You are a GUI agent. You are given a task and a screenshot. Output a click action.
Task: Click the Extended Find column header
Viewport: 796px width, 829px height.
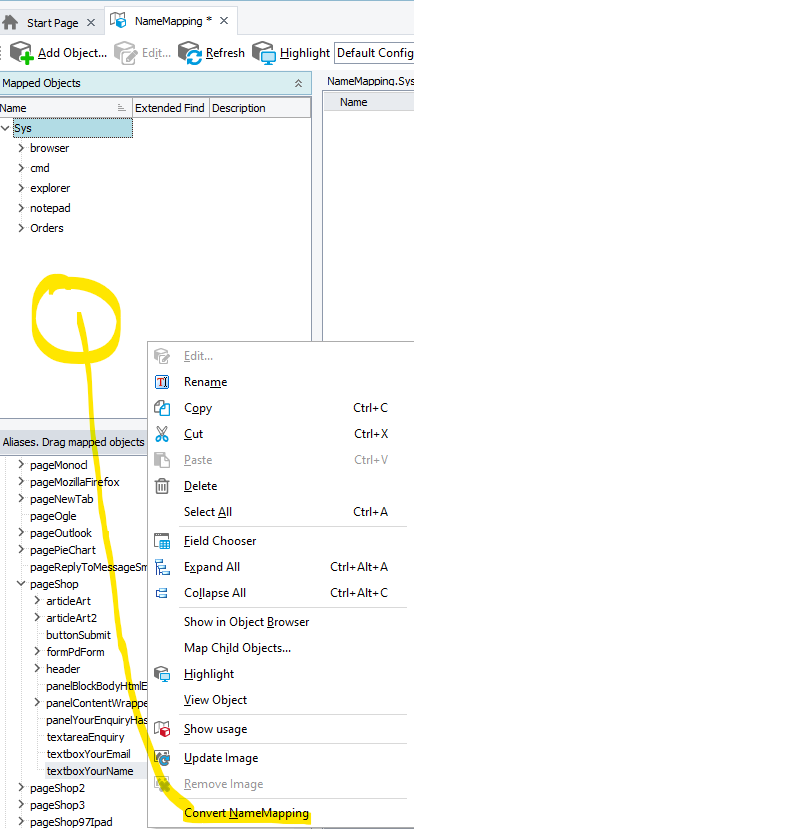pyautogui.click(x=171, y=108)
